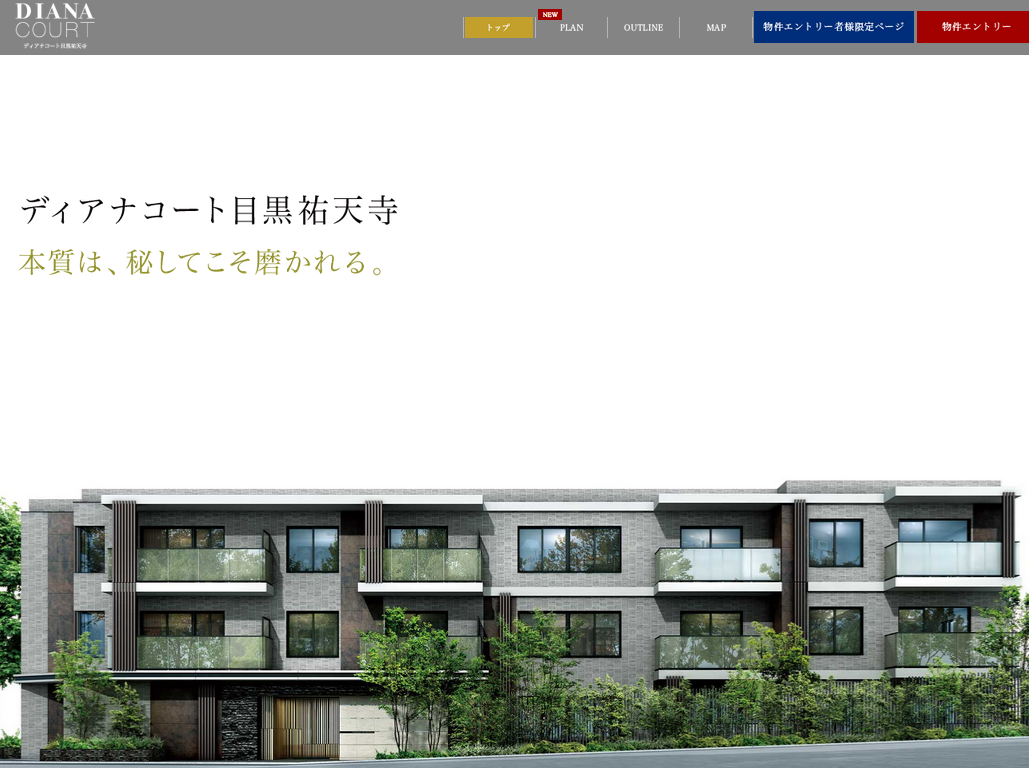Open the blue 物件エントリー者様限定ページ button

tap(833, 27)
